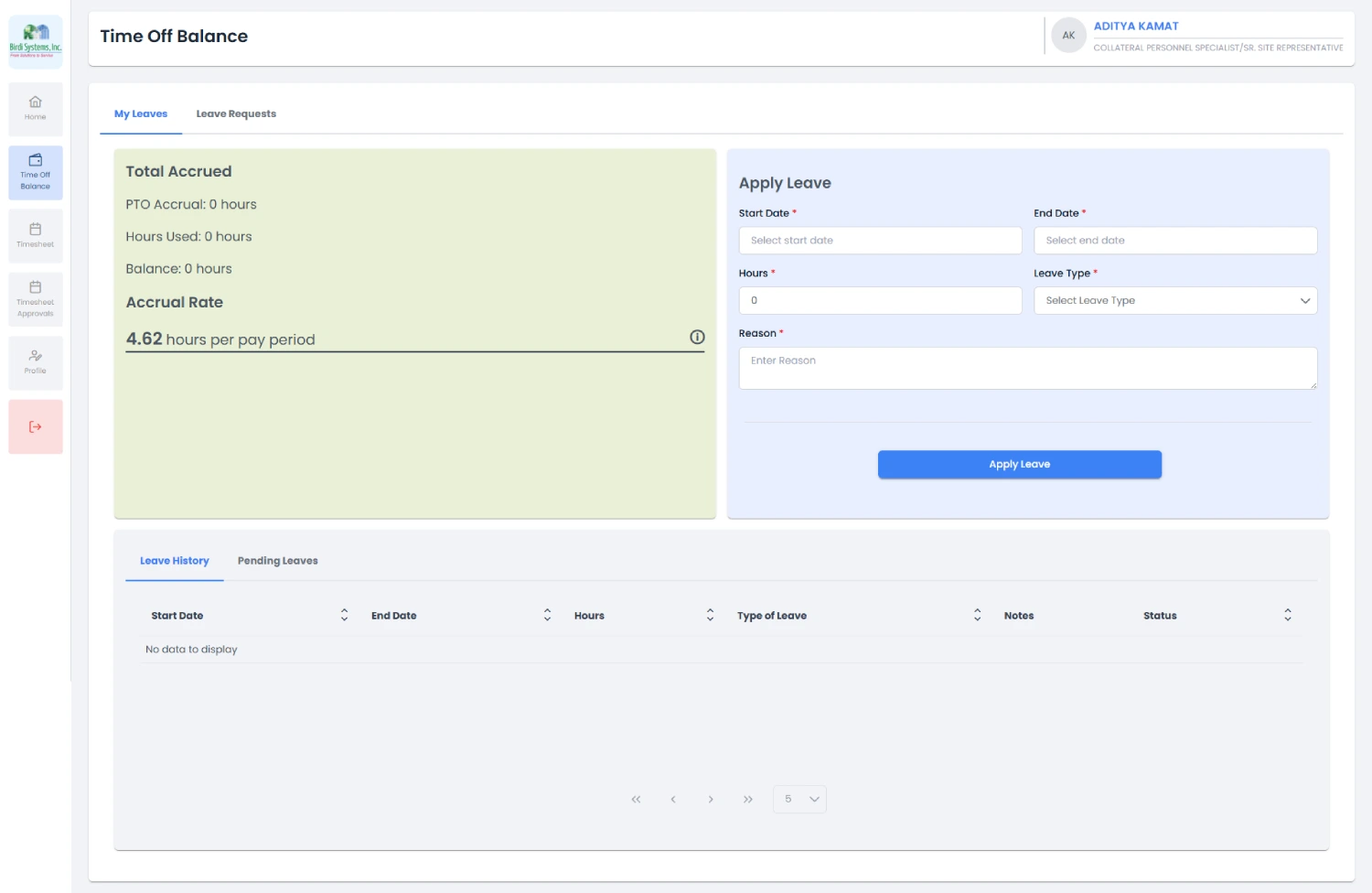This screenshot has width=1372, height=893.
Task: Click the 'PTO Accrual: 0 hours' text
Action: (191, 205)
